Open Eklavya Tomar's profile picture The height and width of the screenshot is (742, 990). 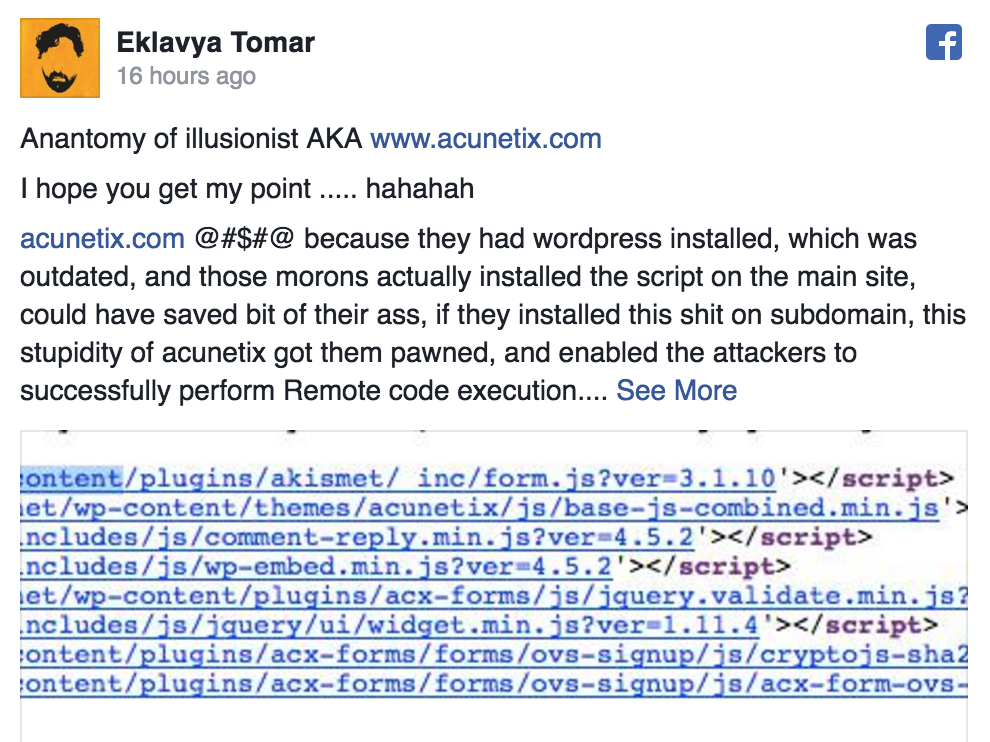coord(60,58)
